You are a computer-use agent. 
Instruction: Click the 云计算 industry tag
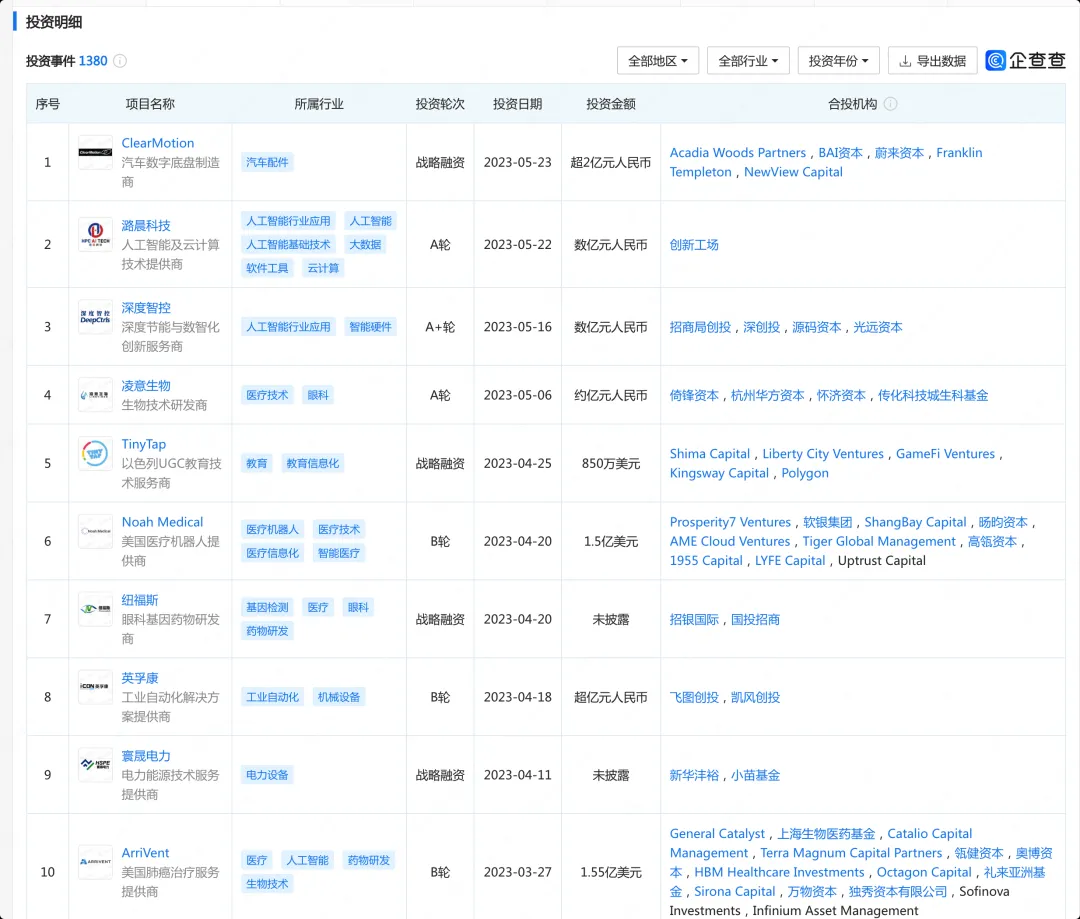point(323,267)
